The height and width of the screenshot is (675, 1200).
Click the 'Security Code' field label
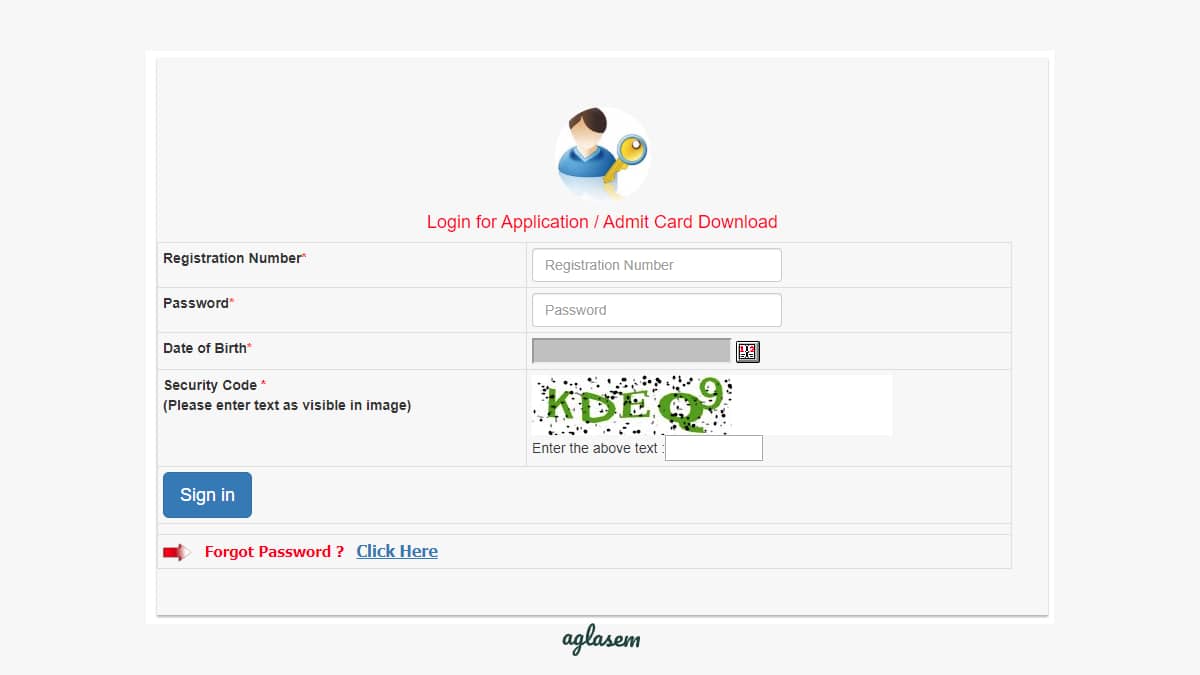click(210, 385)
